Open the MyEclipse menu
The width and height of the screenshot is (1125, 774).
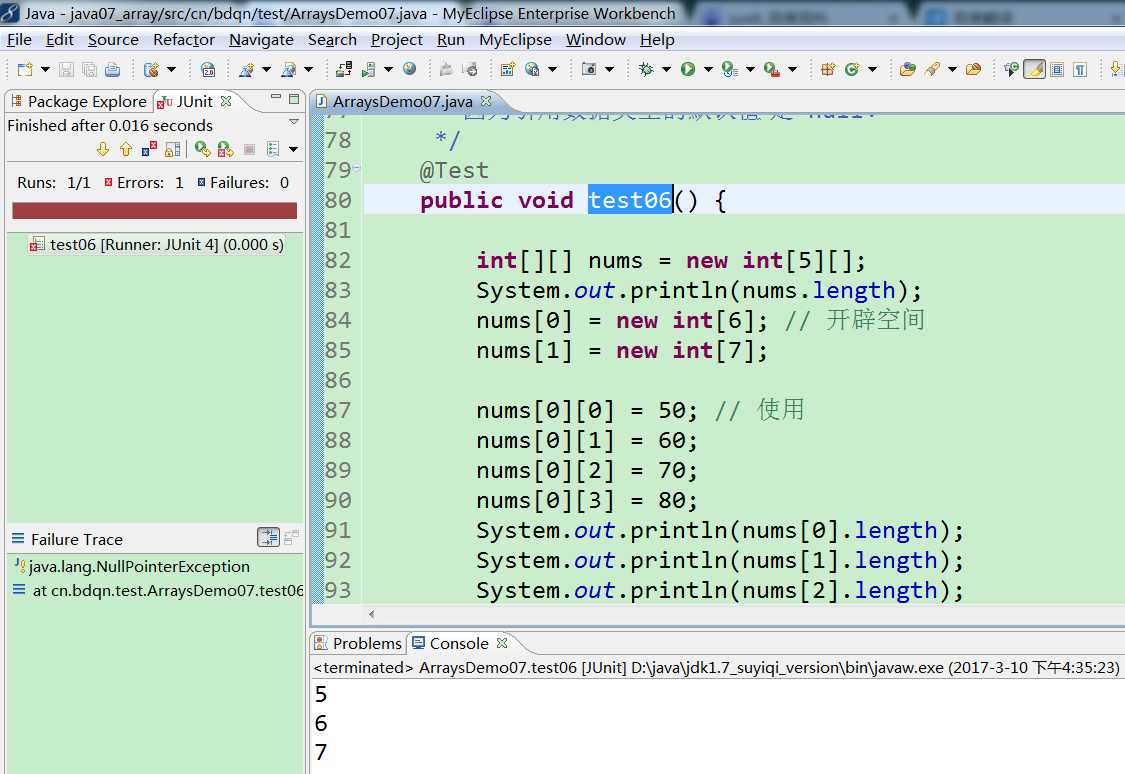(515, 39)
